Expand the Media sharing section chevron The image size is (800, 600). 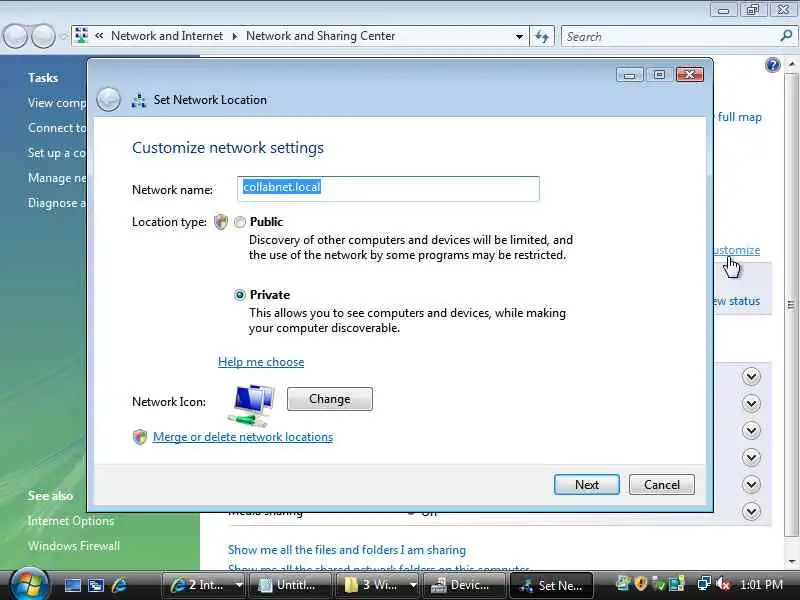pyautogui.click(x=751, y=511)
